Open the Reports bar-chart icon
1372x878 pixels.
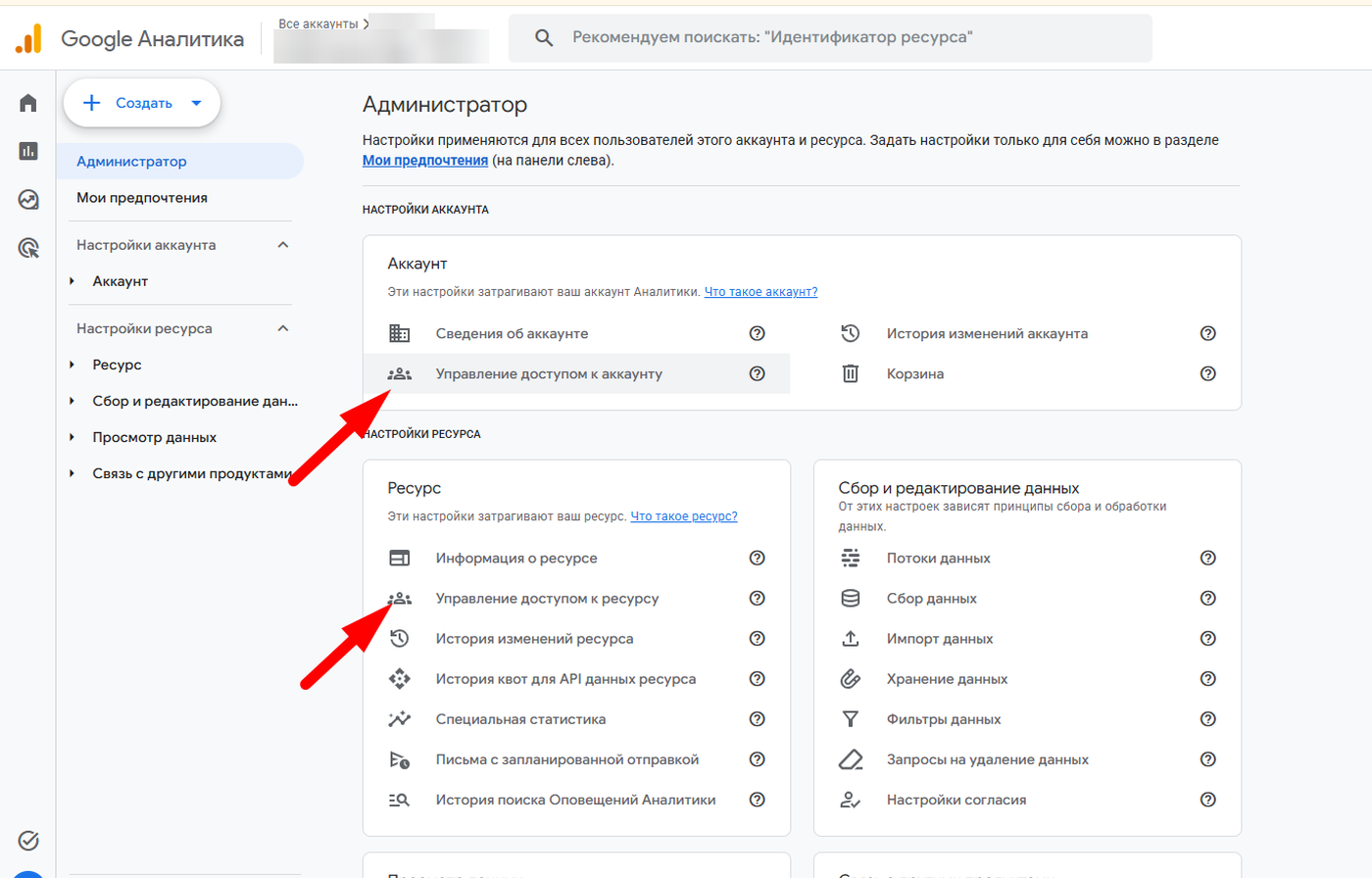pyautogui.click(x=28, y=151)
